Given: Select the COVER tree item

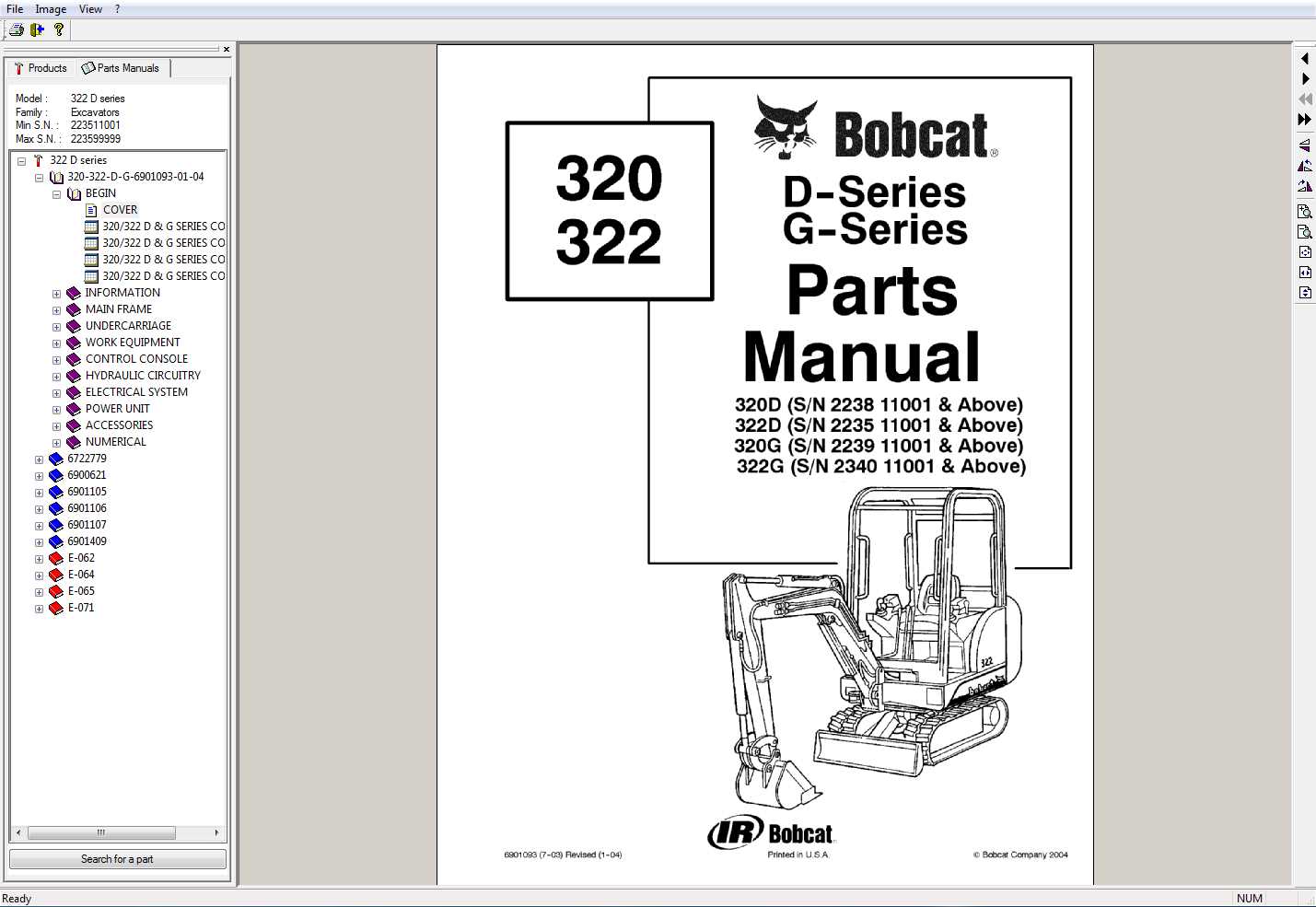Looking at the screenshot, I should point(120,210).
